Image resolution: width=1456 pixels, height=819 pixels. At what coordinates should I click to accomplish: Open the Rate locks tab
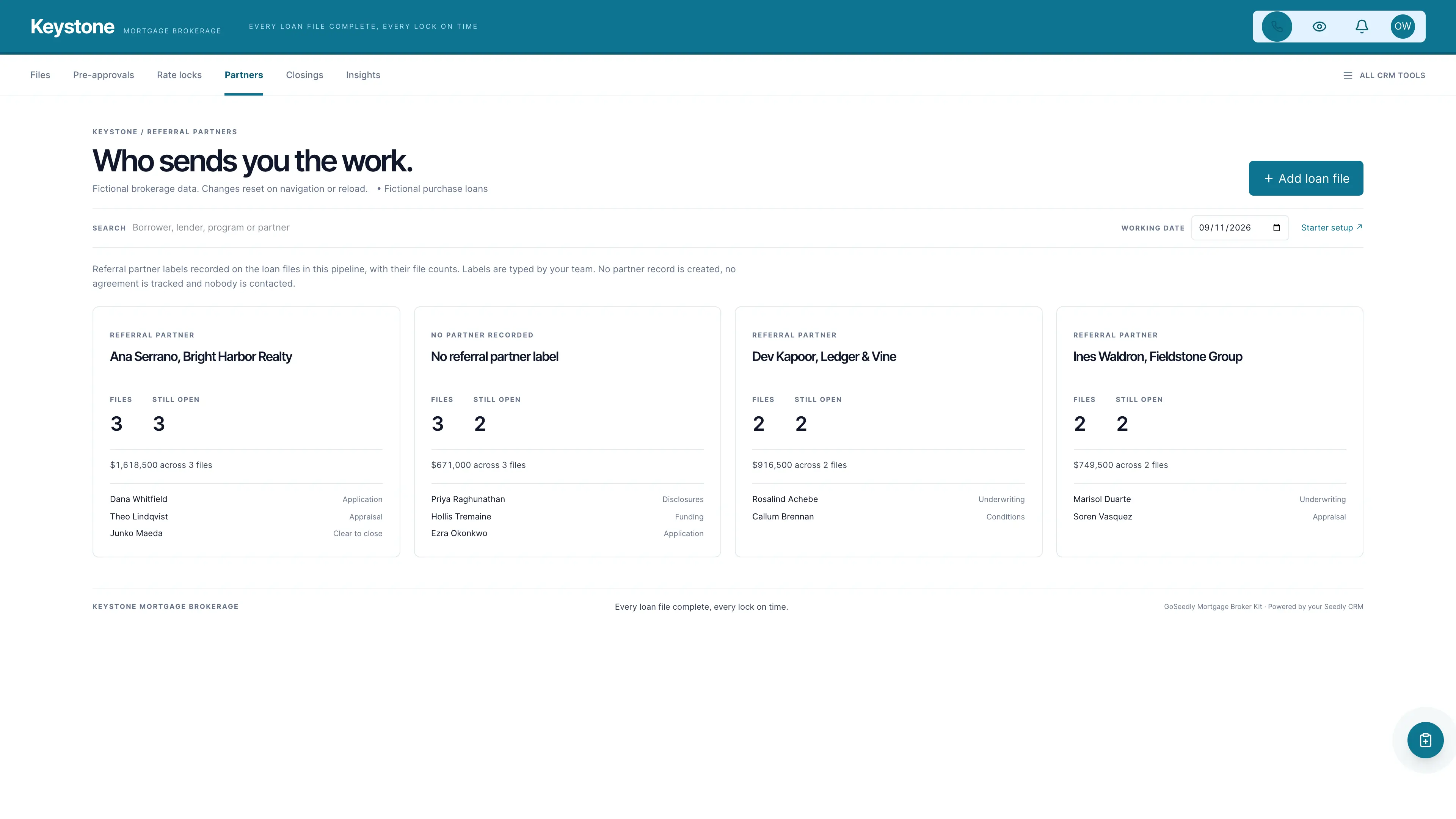179,75
